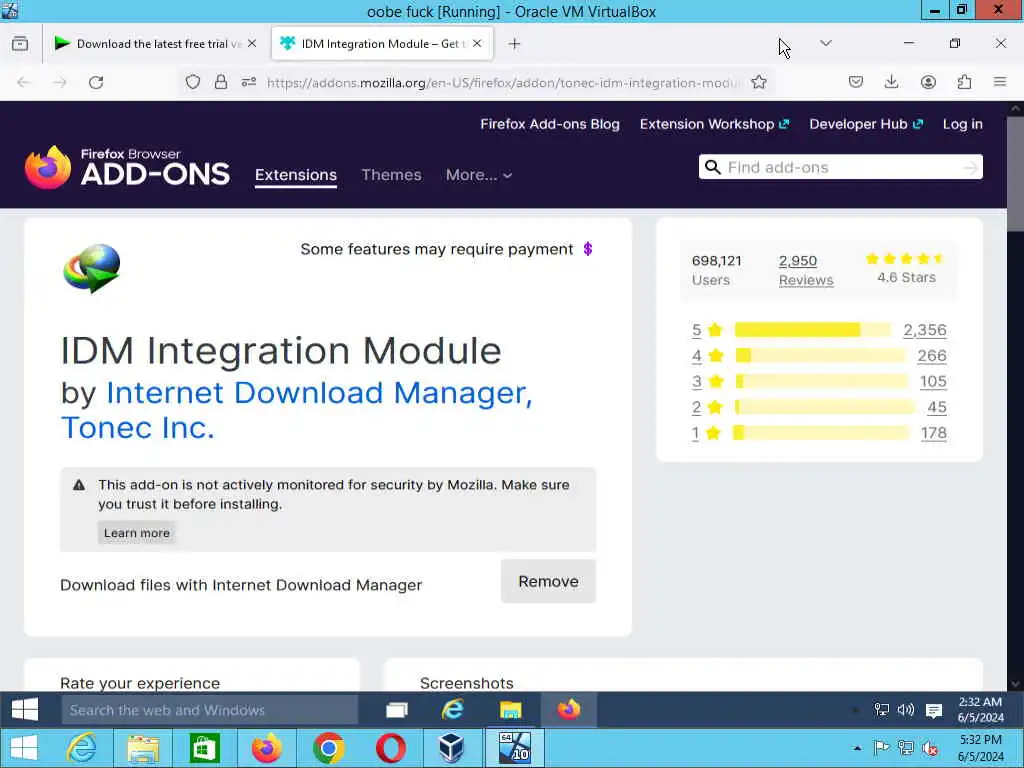This screenshot has width=1024, height=768.
Task: Open the 178 one-star reviews count
Action: point(934,432)
